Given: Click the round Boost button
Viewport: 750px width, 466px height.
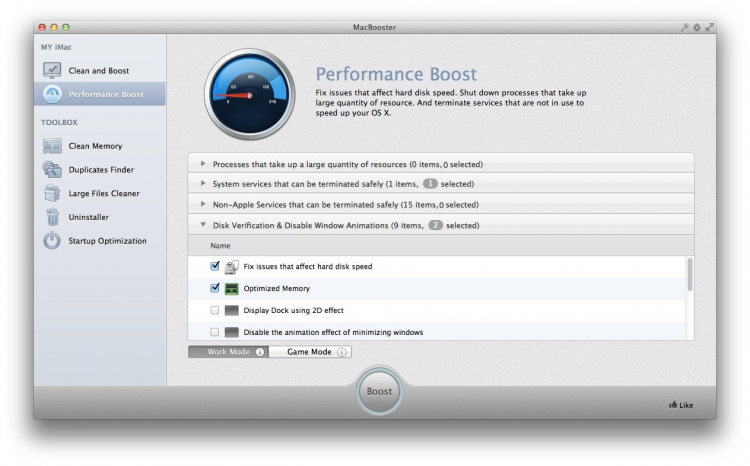Looking at the screenshot, I should (379, 391).
